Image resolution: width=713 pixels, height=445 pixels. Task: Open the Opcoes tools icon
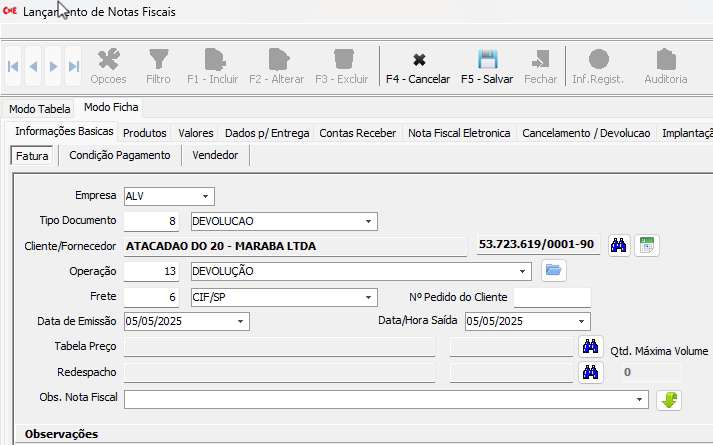(108, 58)
